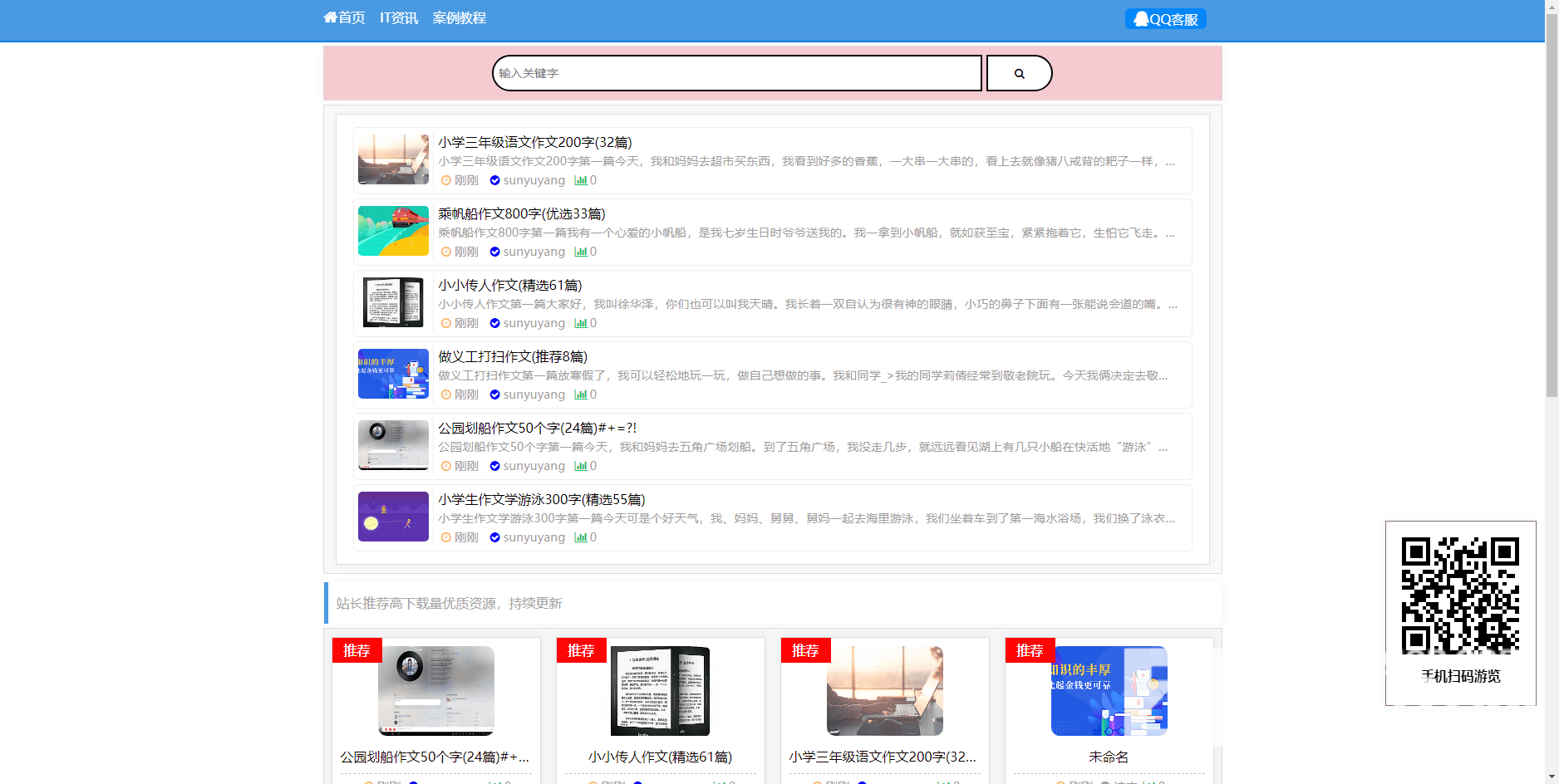Click the home icon in navbar
1559x784 pixels.
click(x=331, y=17)
